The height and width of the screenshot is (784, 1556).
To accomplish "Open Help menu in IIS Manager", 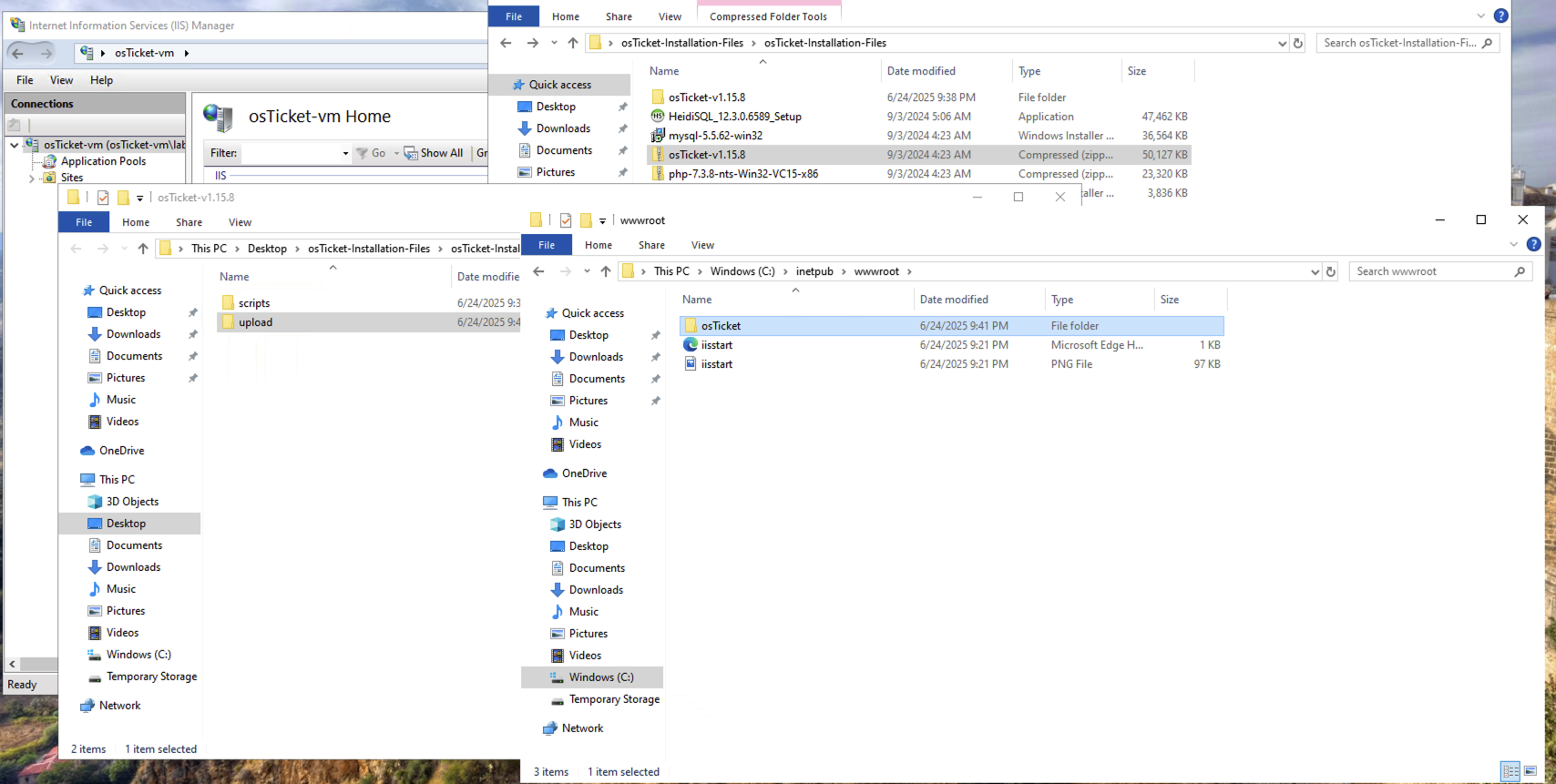I will click(x=101, y=80).
